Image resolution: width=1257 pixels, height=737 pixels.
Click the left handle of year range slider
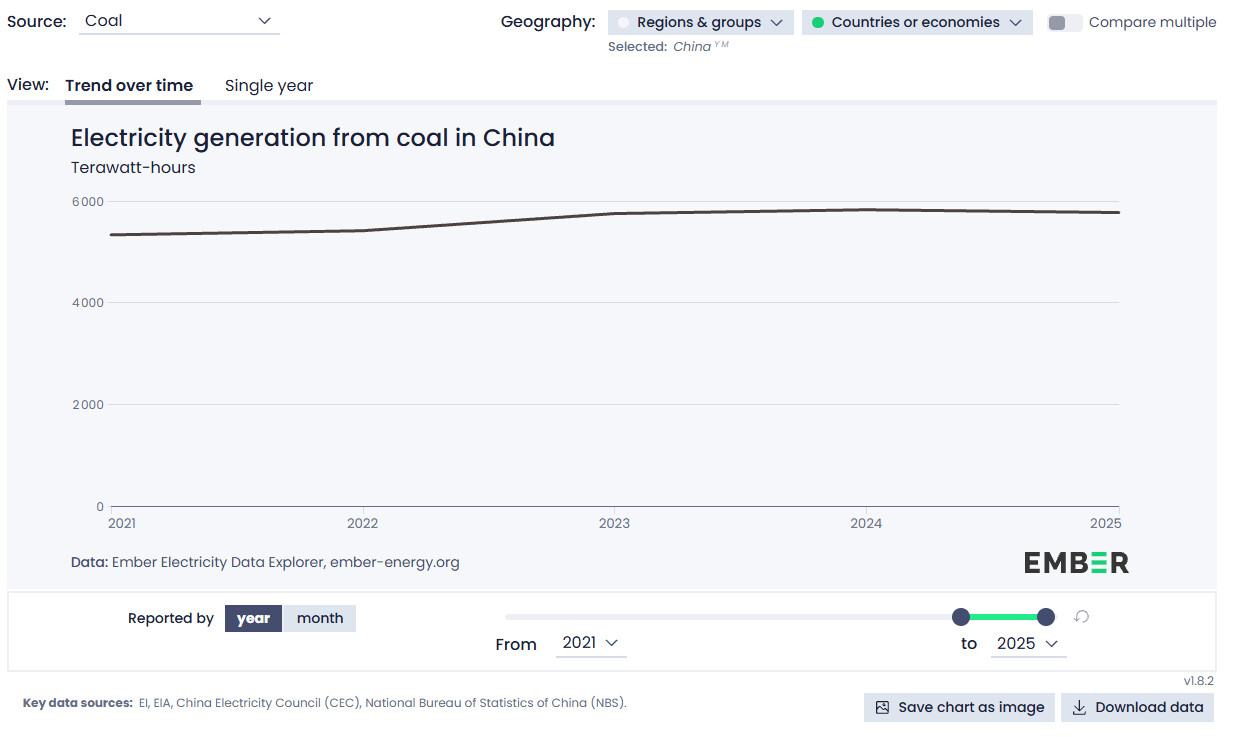[961, 617]
